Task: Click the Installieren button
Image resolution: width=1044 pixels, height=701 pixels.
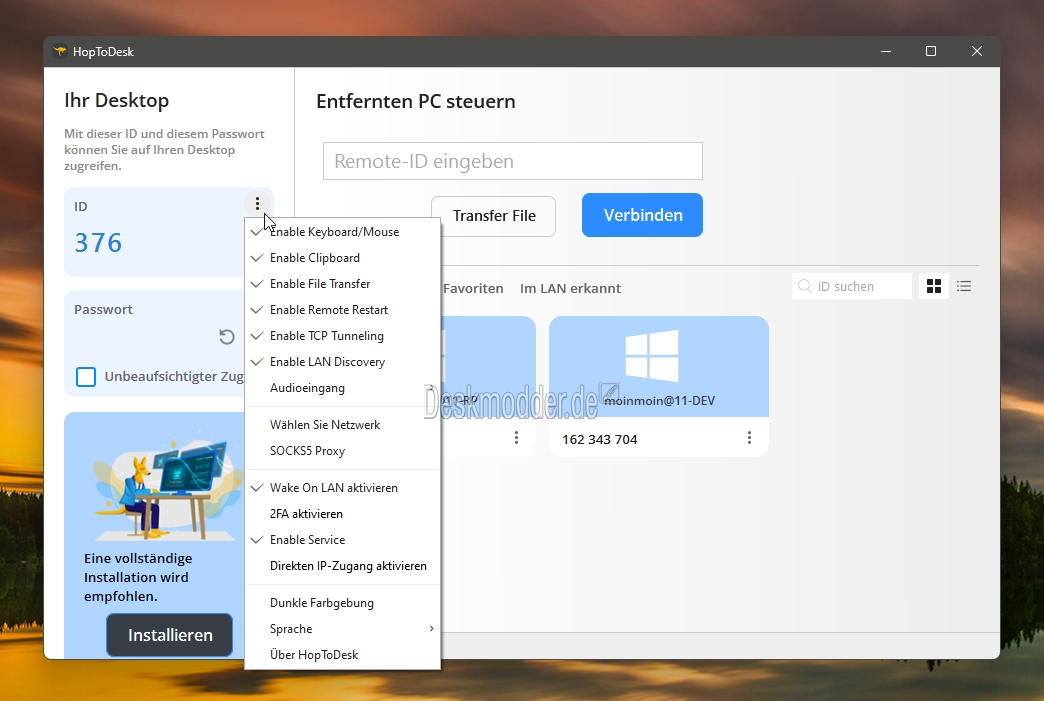Action: coord(170,635)
